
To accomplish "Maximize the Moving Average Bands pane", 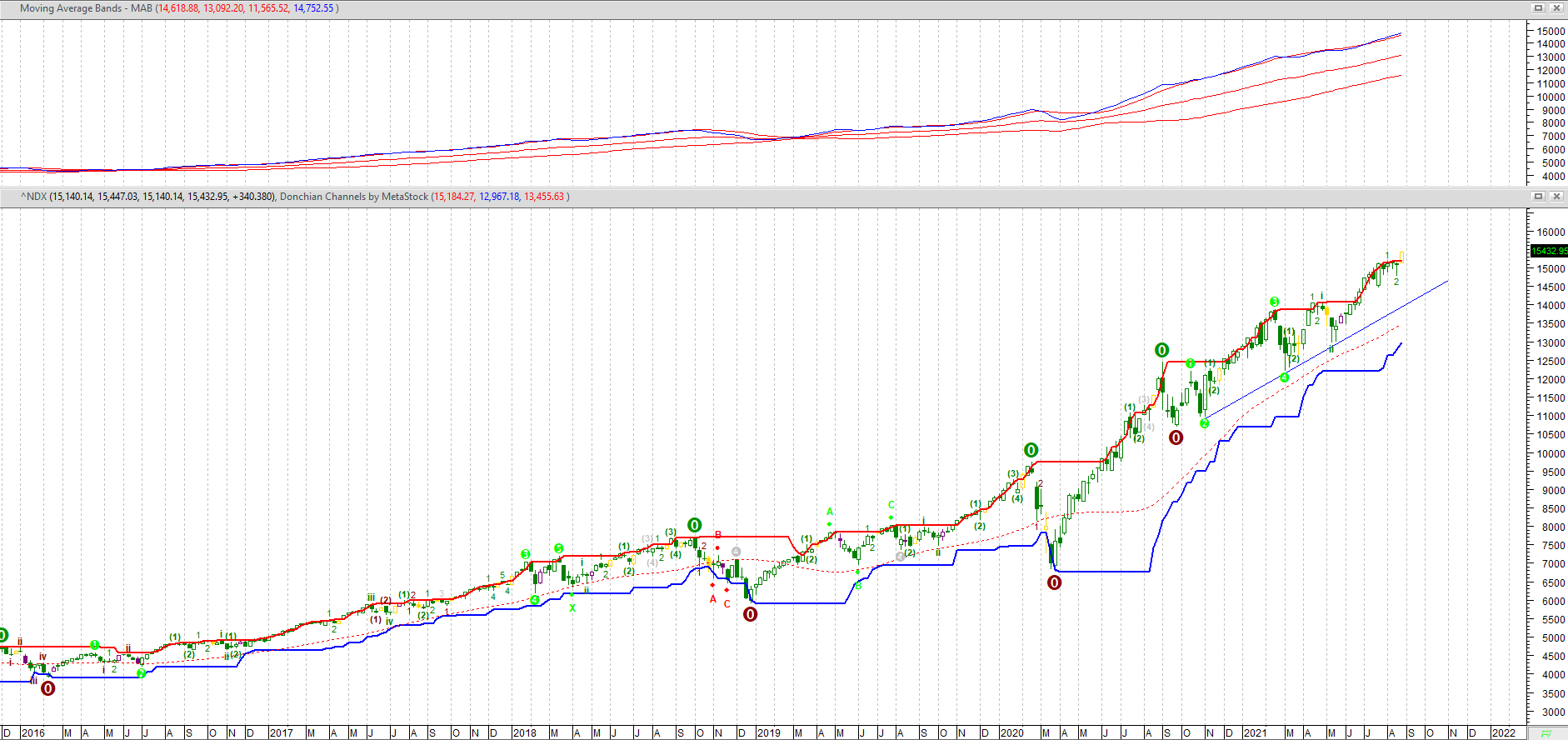I will (1539, 8).
